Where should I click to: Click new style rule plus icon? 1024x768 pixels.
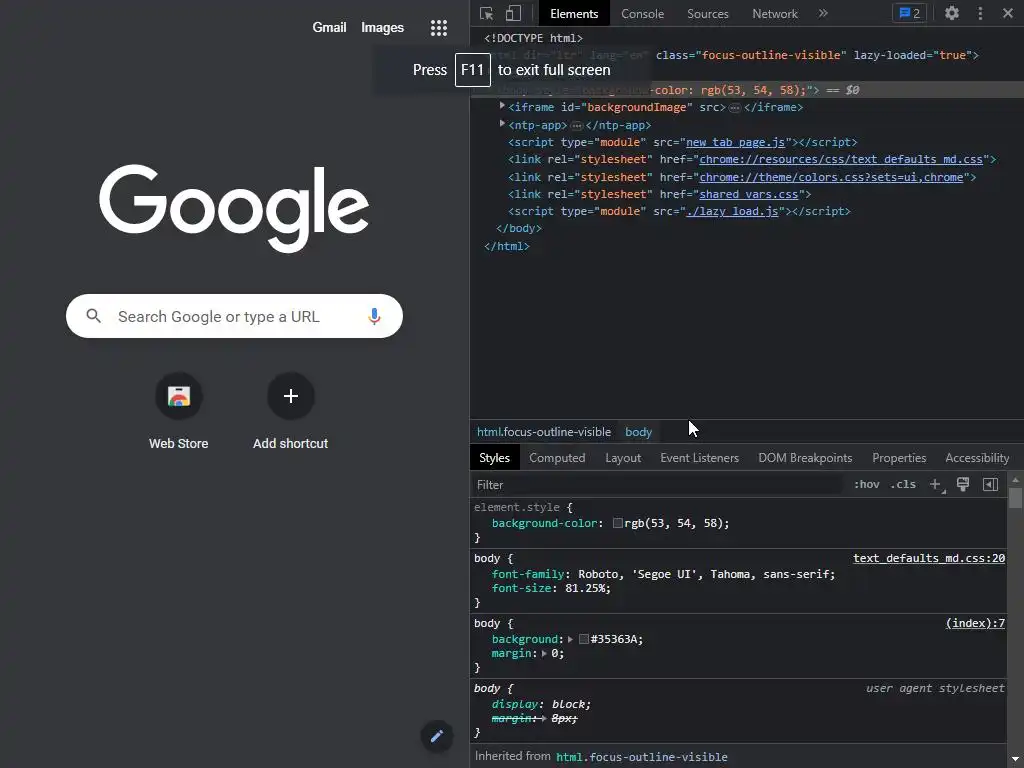tap(936, 485)
